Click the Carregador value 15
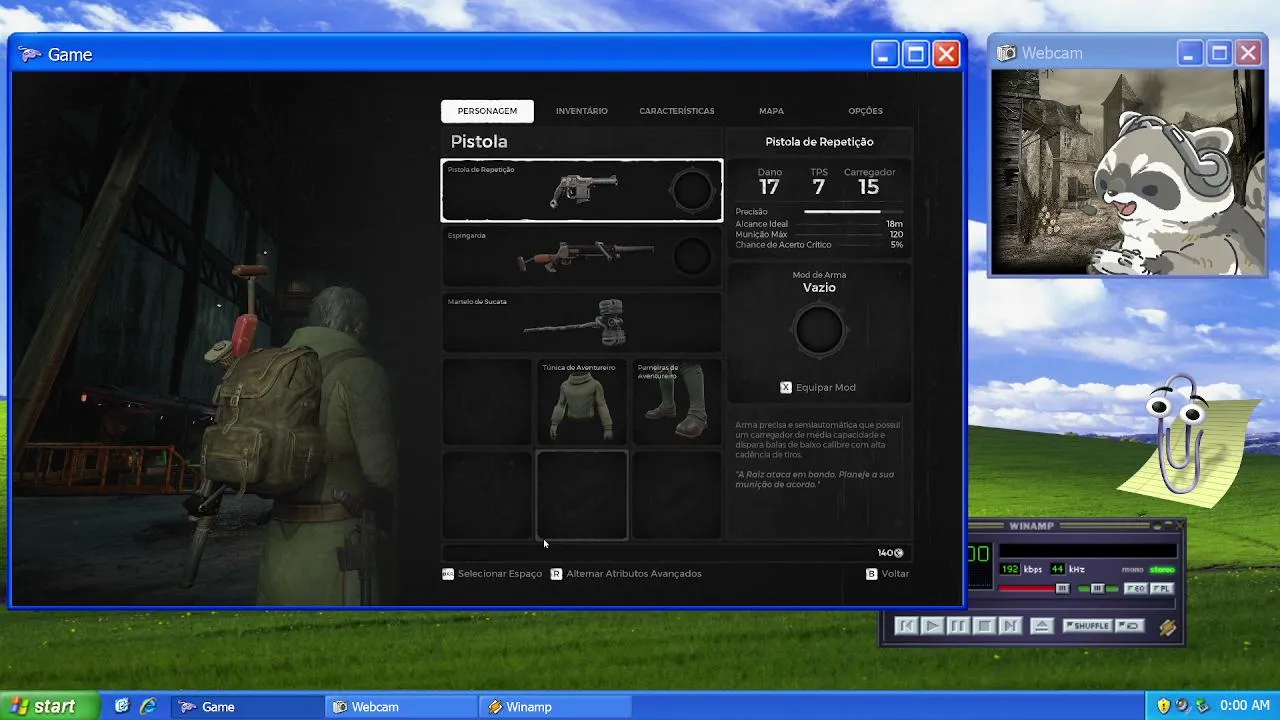 click(x=868, y=187)
